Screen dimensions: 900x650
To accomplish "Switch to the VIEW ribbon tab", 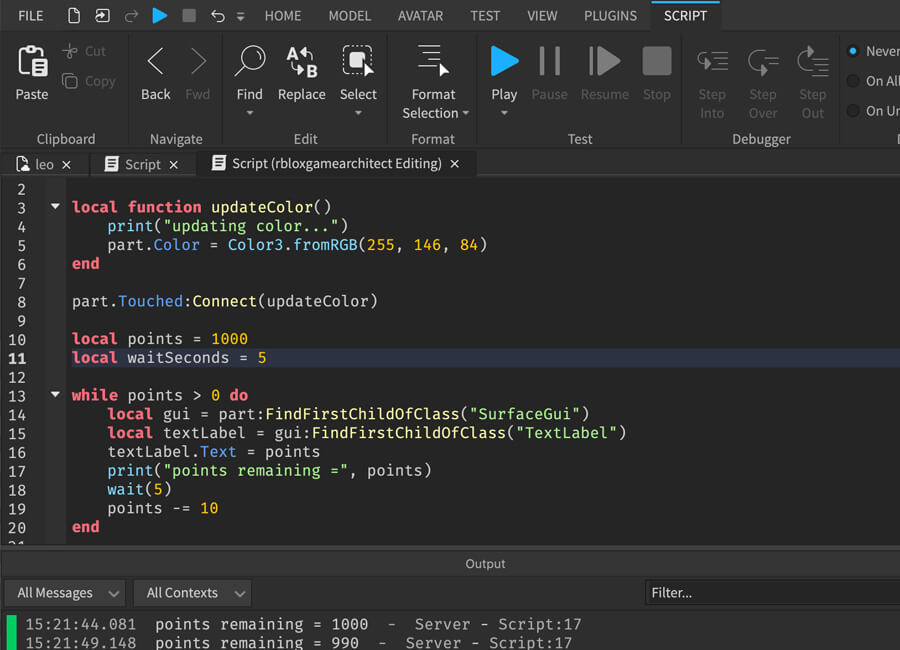I will pos(542,16).
